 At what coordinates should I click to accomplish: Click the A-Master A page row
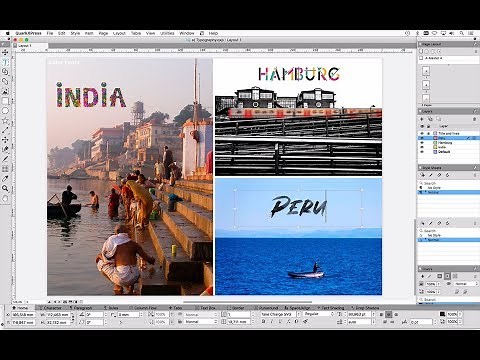tap(448, 58)
